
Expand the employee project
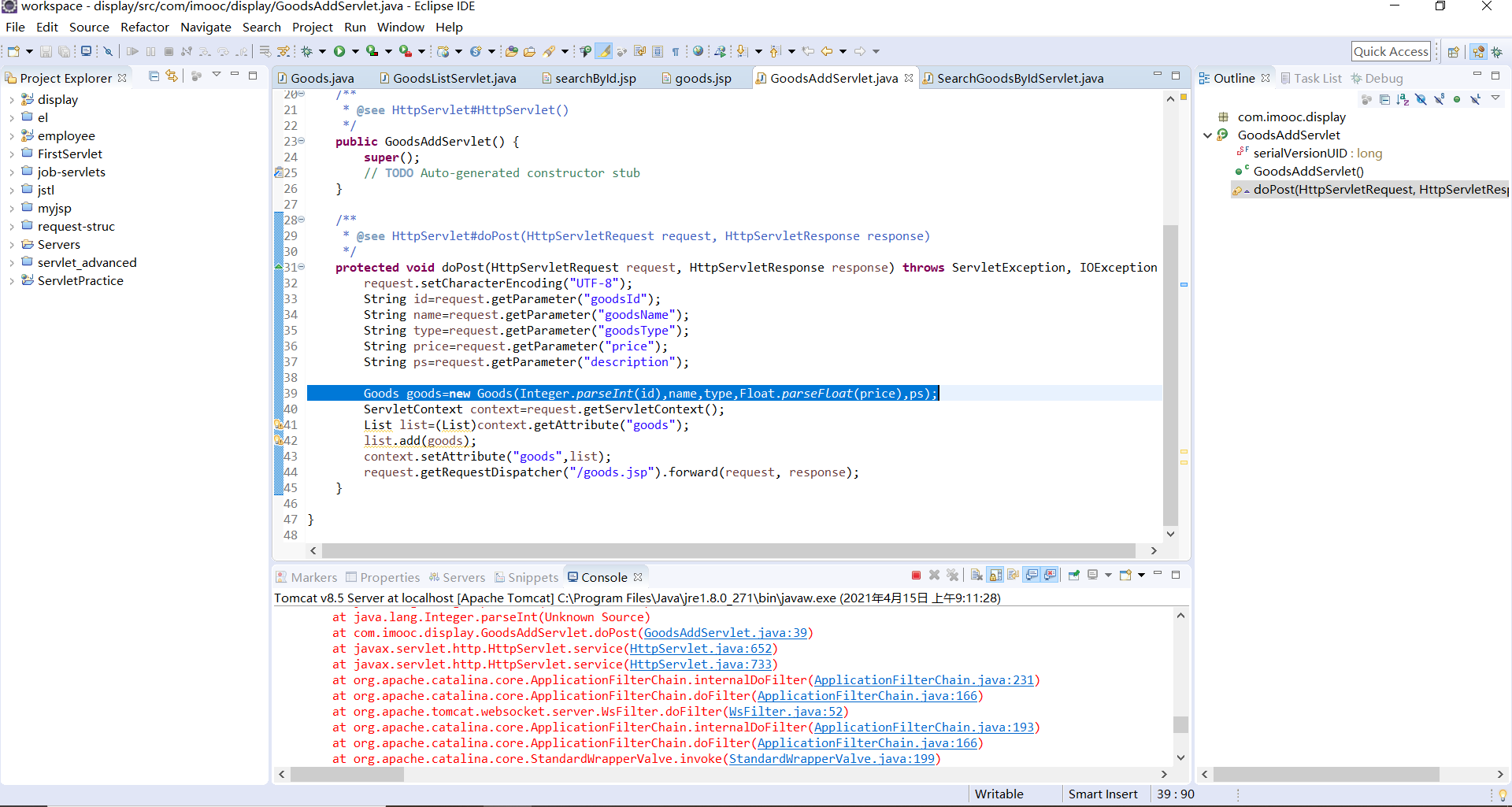pos(12,136)
